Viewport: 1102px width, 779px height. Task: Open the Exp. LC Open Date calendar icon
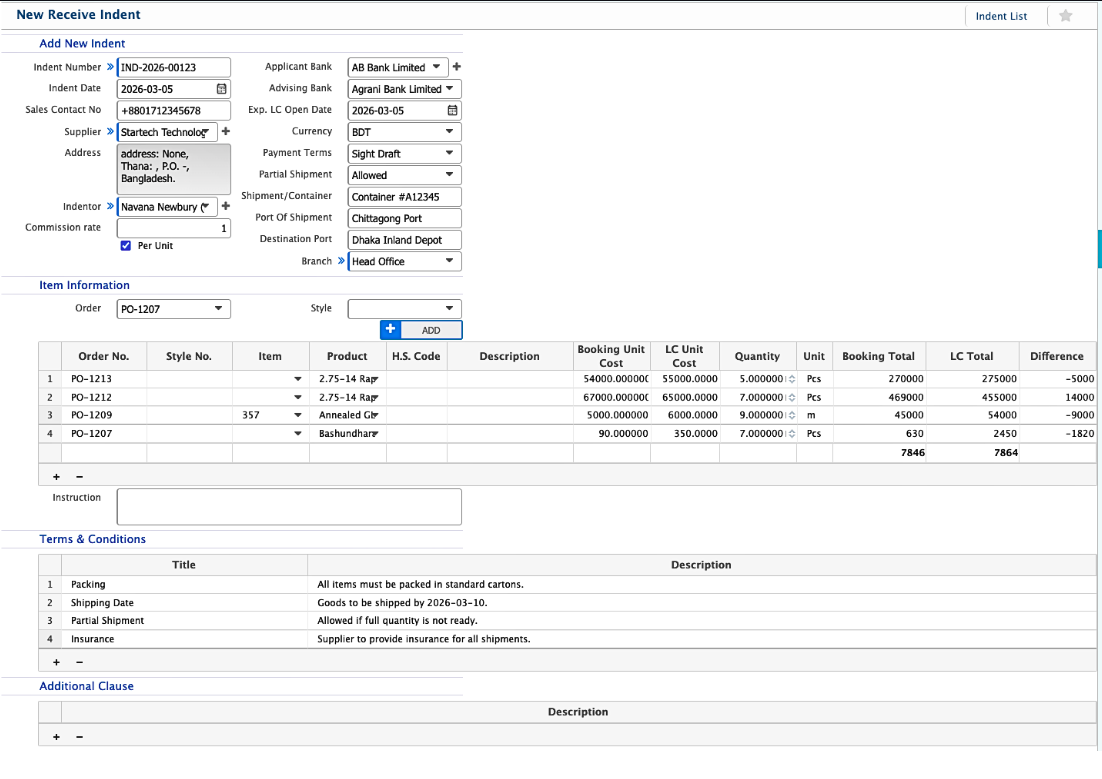pos(453,109)
